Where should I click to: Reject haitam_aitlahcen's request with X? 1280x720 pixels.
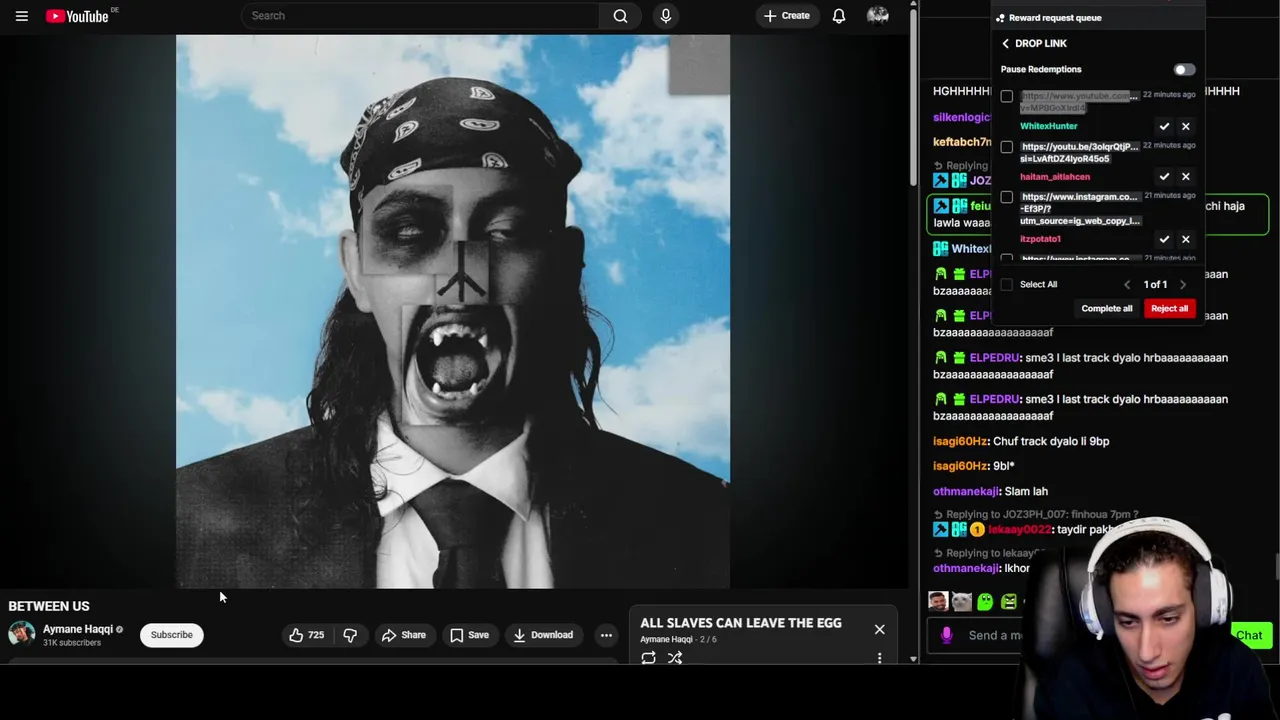click(1186, 177)
